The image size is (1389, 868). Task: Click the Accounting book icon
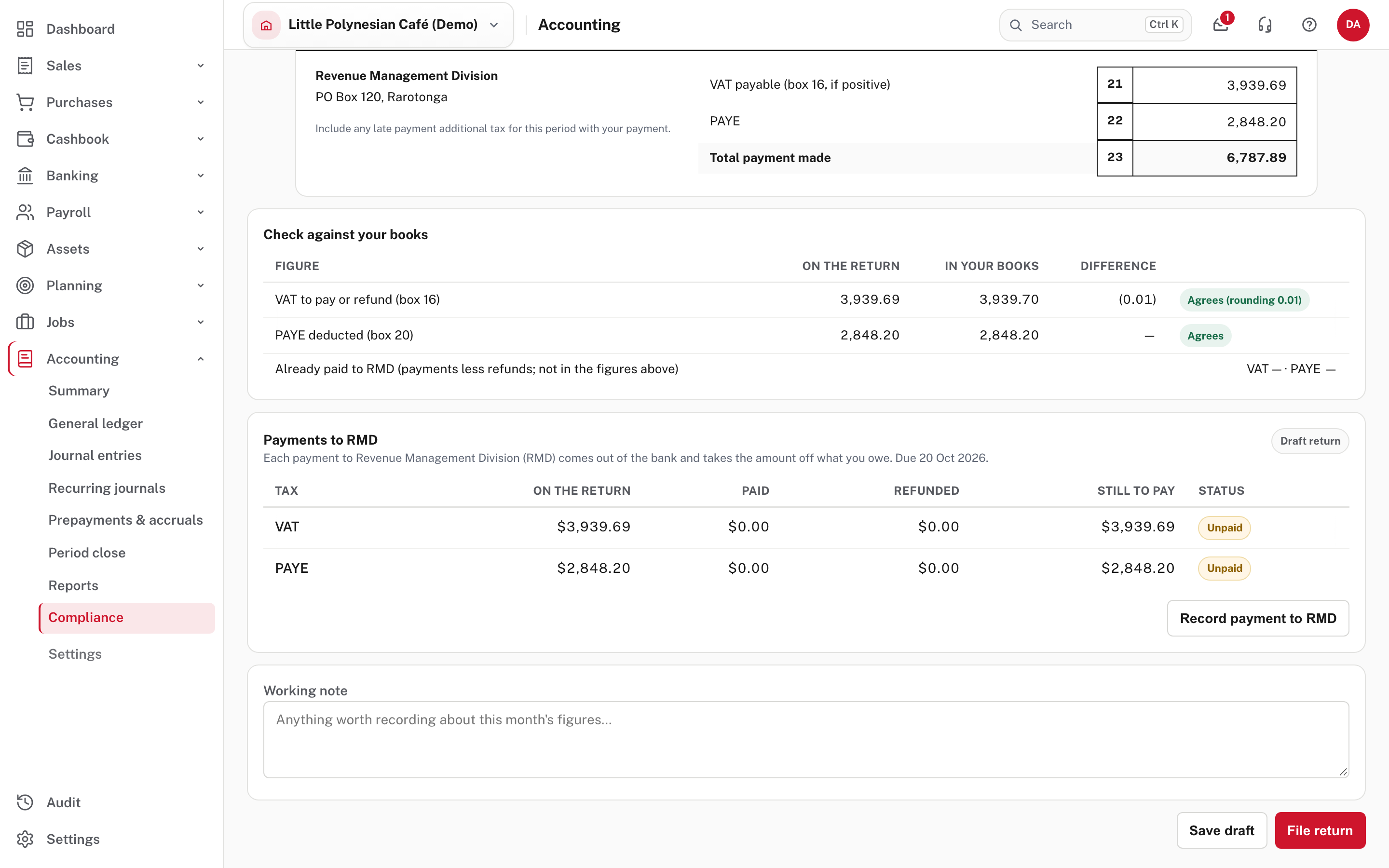point(25,359)
